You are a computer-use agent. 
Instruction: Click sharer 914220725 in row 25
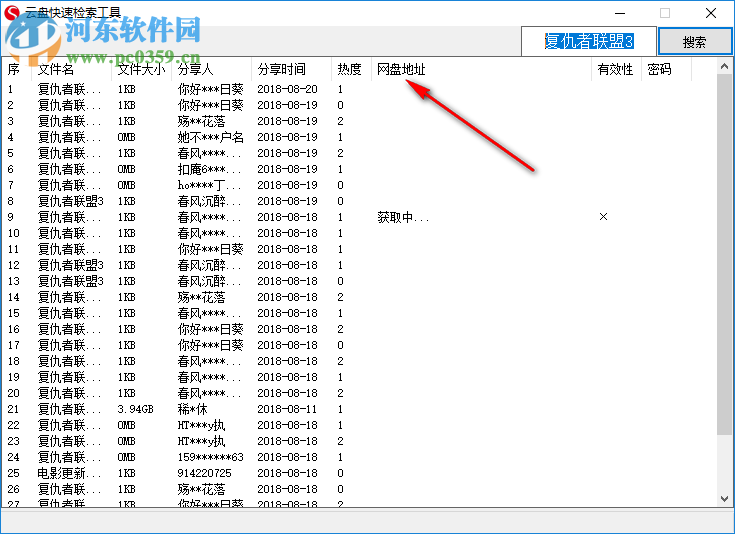[x=204, y=473]
